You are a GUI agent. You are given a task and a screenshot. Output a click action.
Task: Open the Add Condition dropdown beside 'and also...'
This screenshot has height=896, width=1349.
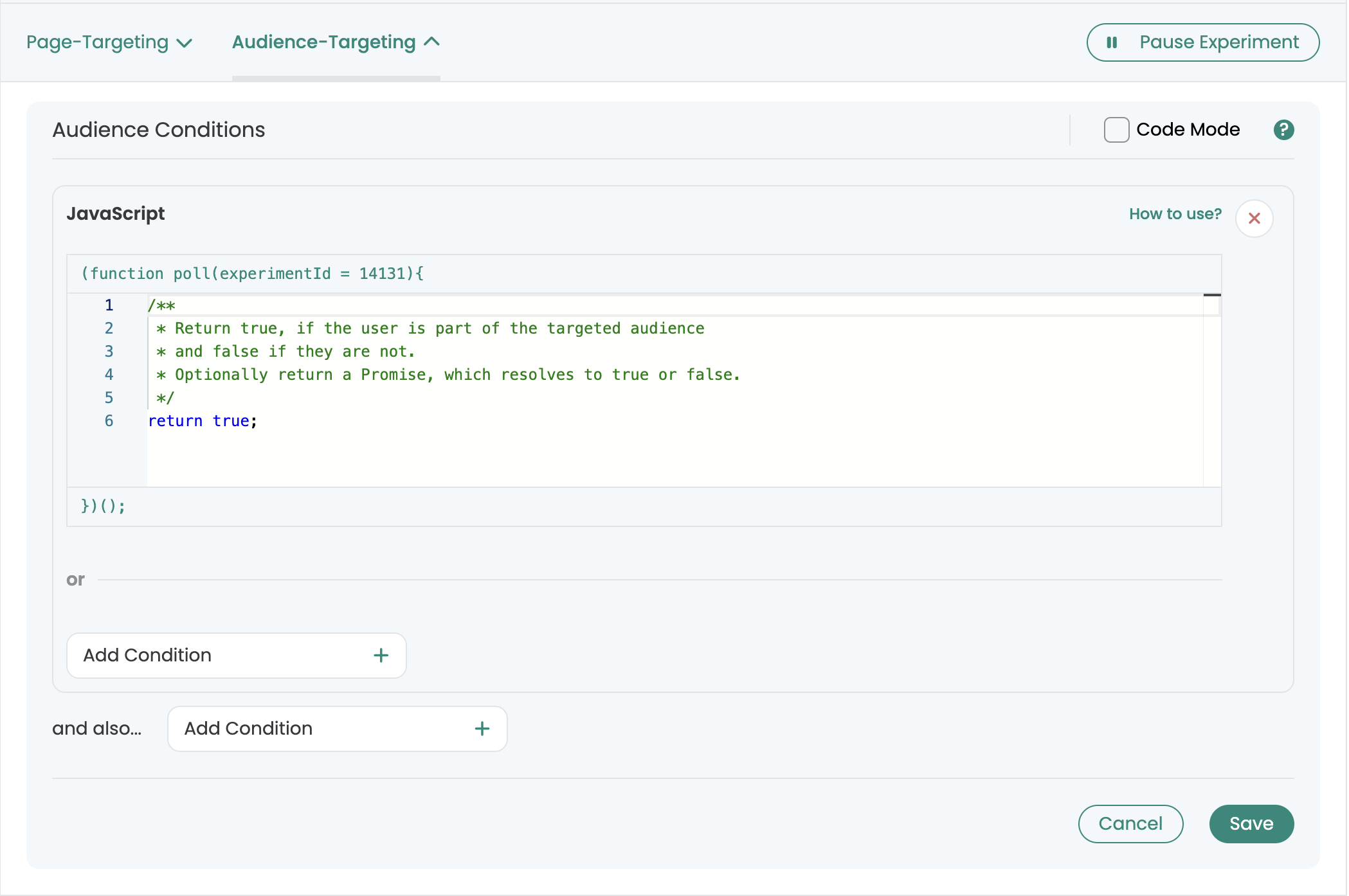coord(337,729)
